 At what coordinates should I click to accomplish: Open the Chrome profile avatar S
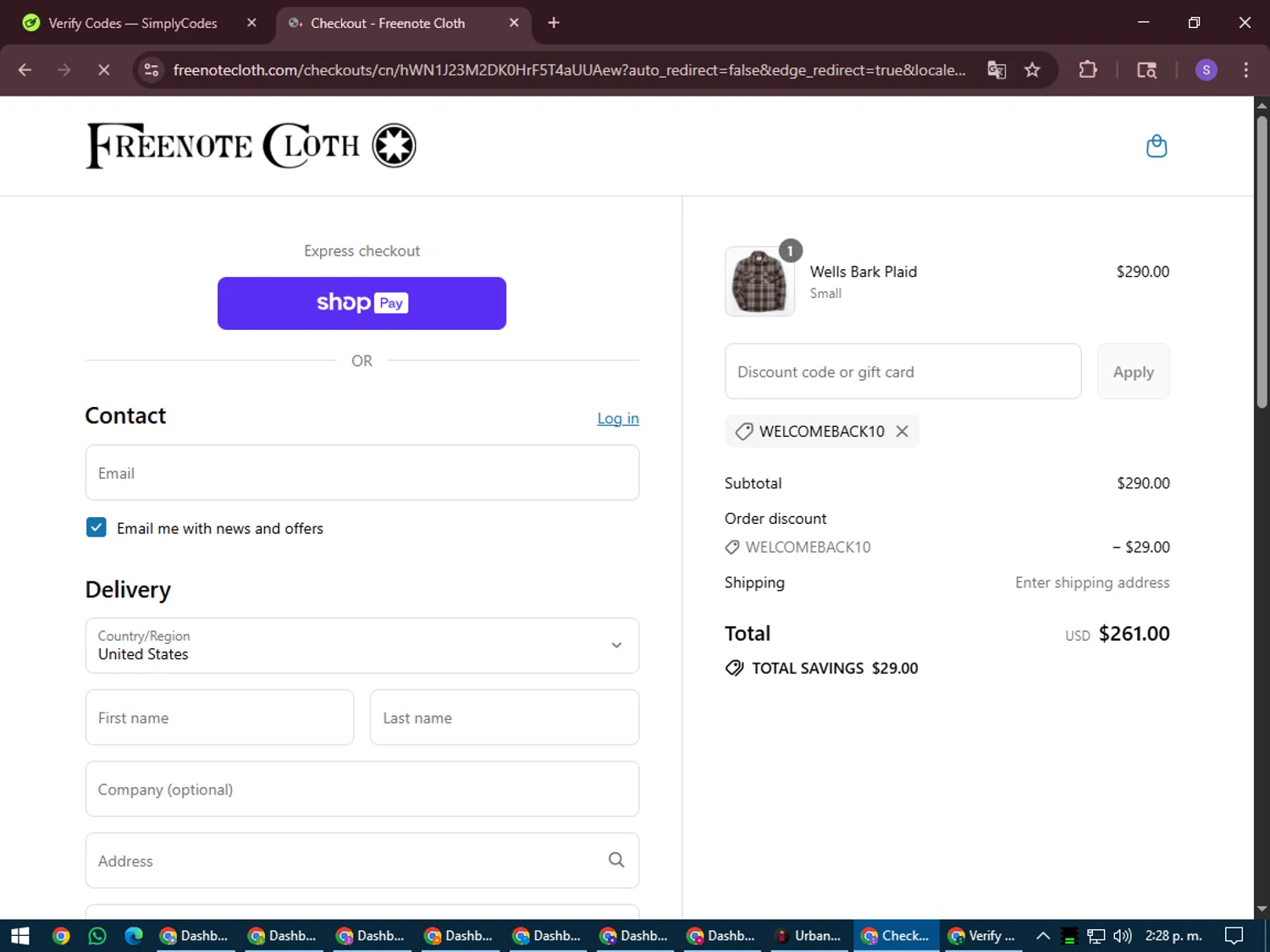click(1206, 70)
